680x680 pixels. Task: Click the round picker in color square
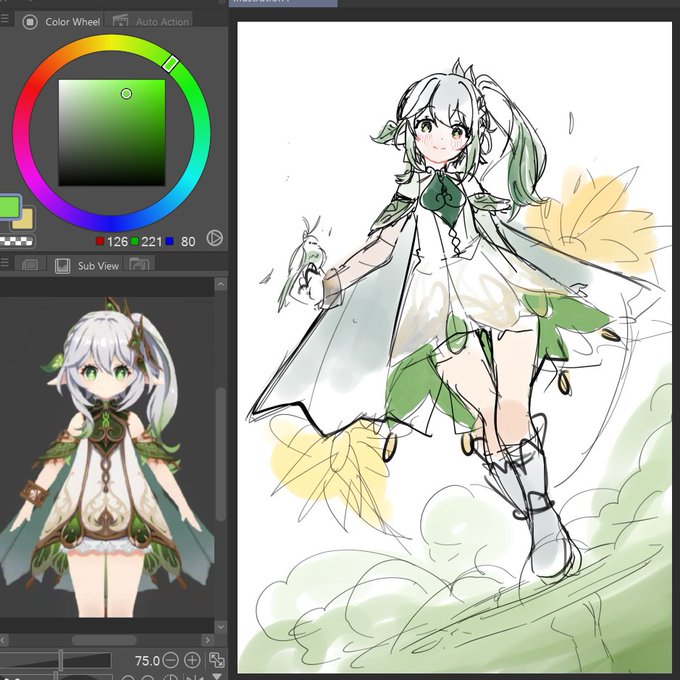point(126,94)
